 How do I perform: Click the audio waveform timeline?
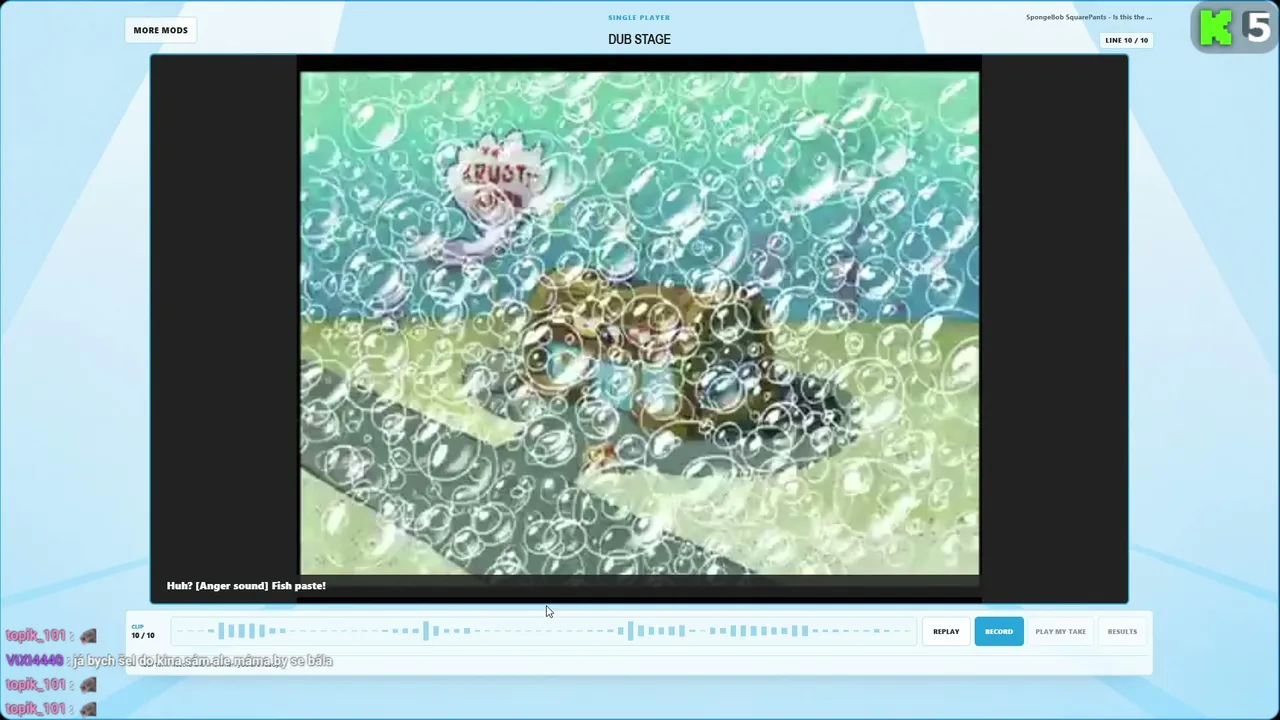click(542, 631)
